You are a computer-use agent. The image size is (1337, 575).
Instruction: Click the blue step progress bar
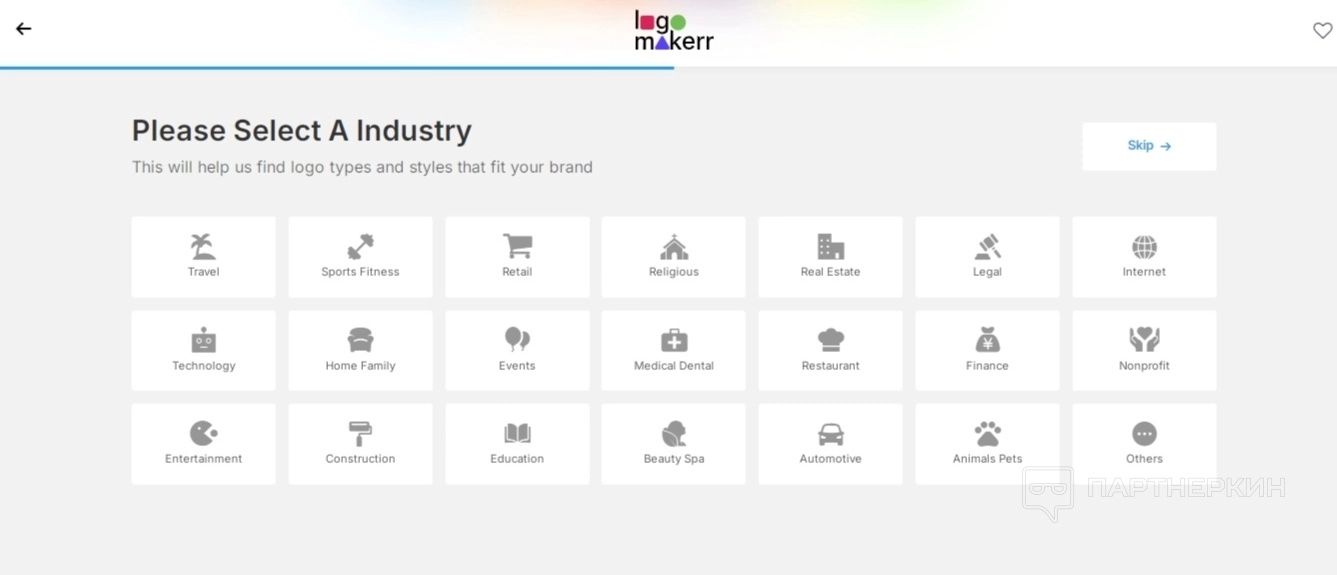pyautogui.click(x=337, y=68)
